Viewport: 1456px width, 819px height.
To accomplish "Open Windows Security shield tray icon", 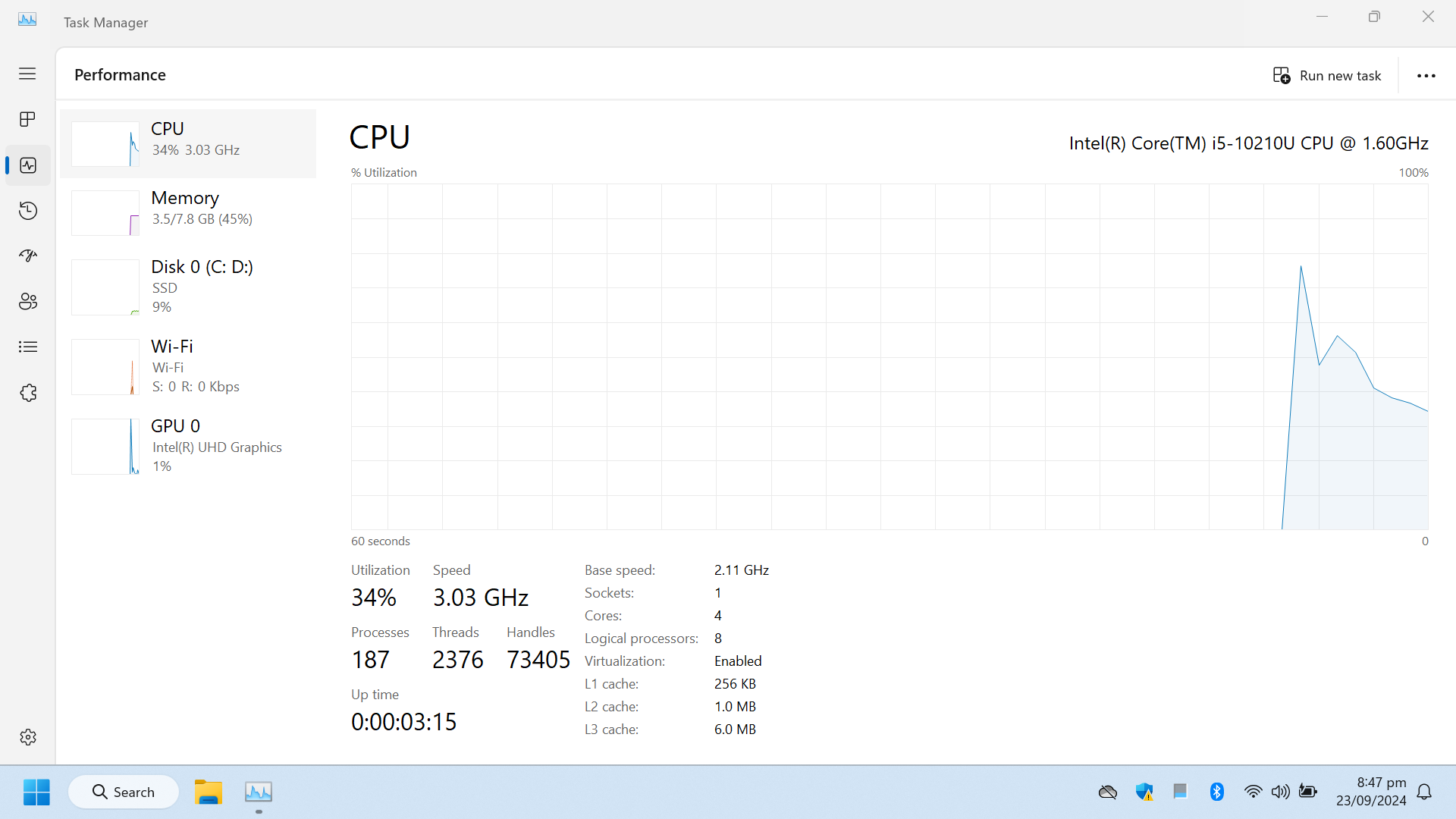I will (1144, 792).
